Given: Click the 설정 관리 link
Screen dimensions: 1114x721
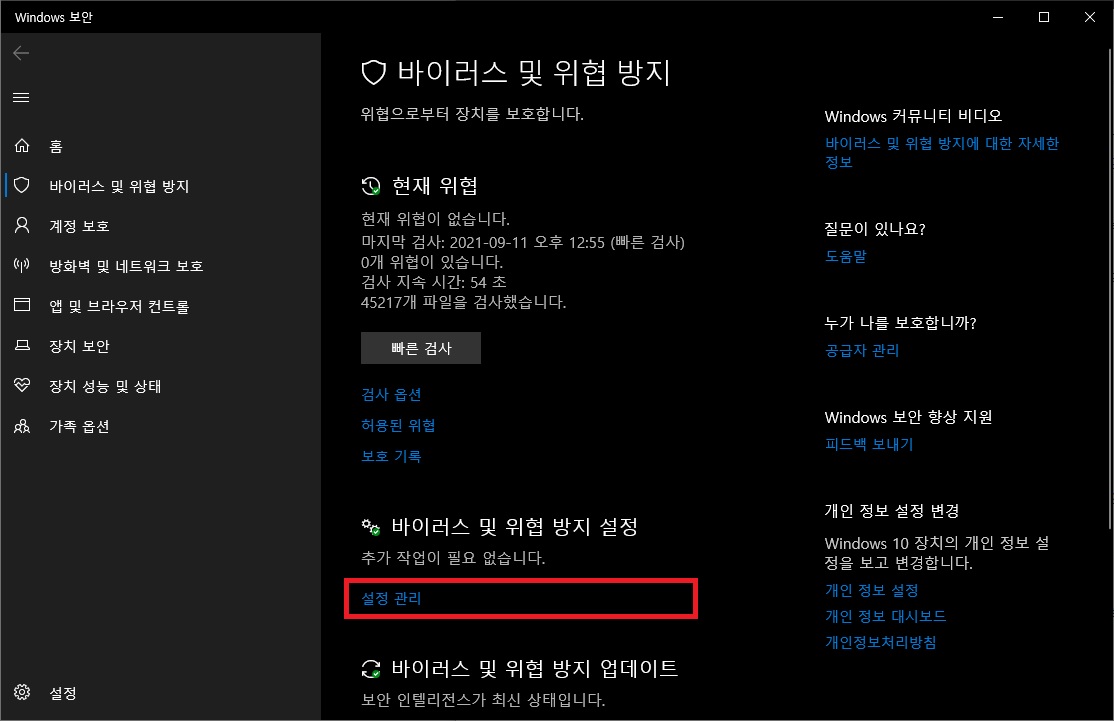Looking at the screenshot, I should pos(391,598).
